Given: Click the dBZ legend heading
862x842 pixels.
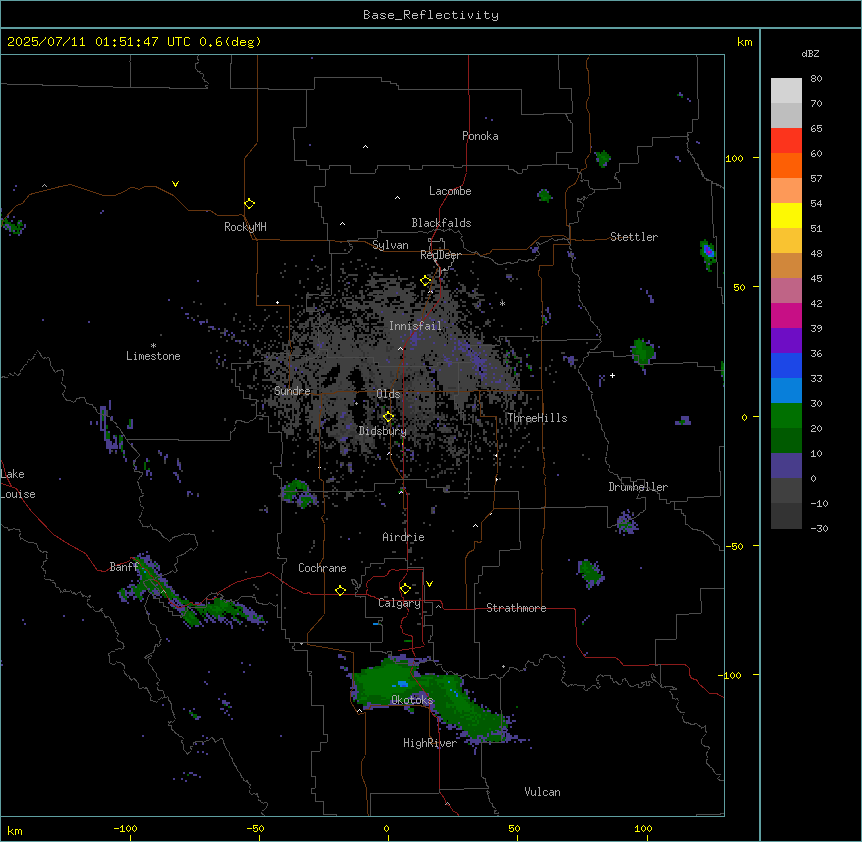Looking at the screenshot, I should click(810, 53).
